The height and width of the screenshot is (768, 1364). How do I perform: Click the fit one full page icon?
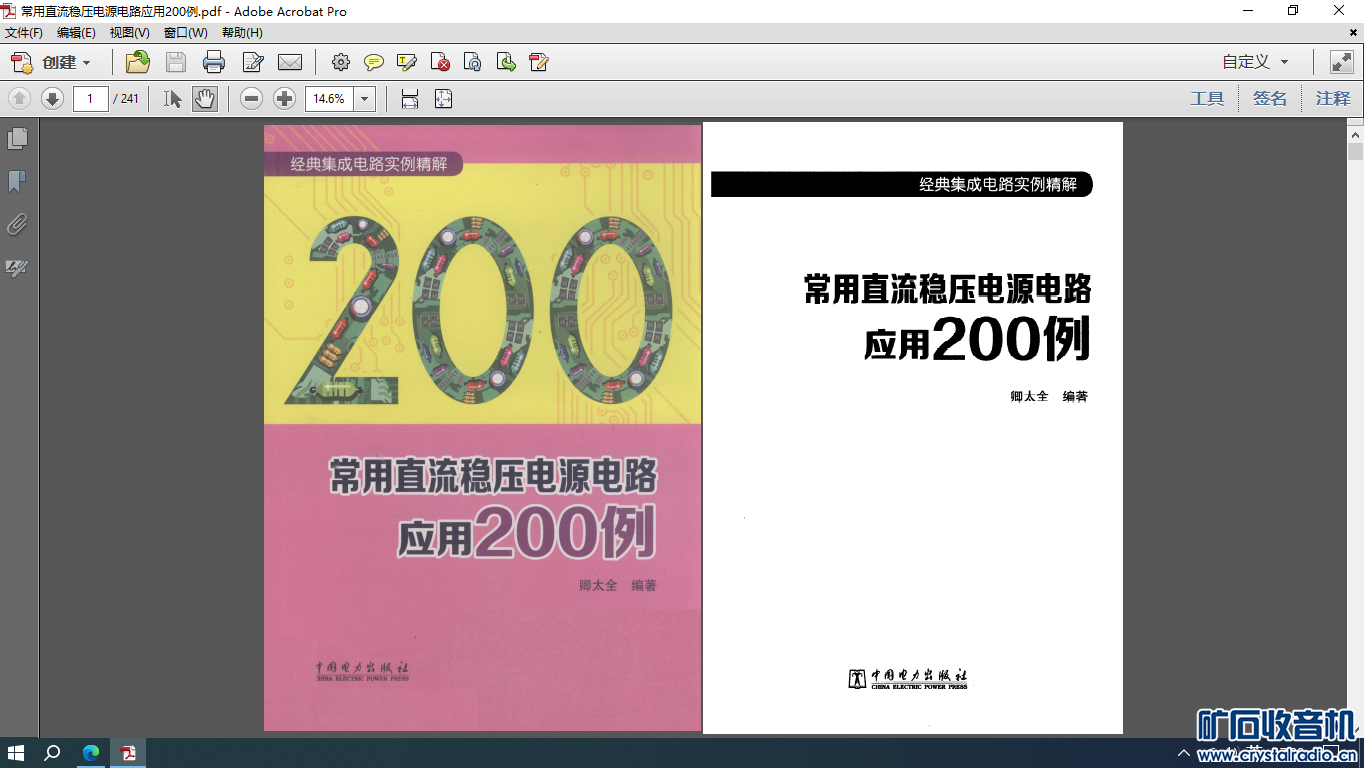coord(443,99)
